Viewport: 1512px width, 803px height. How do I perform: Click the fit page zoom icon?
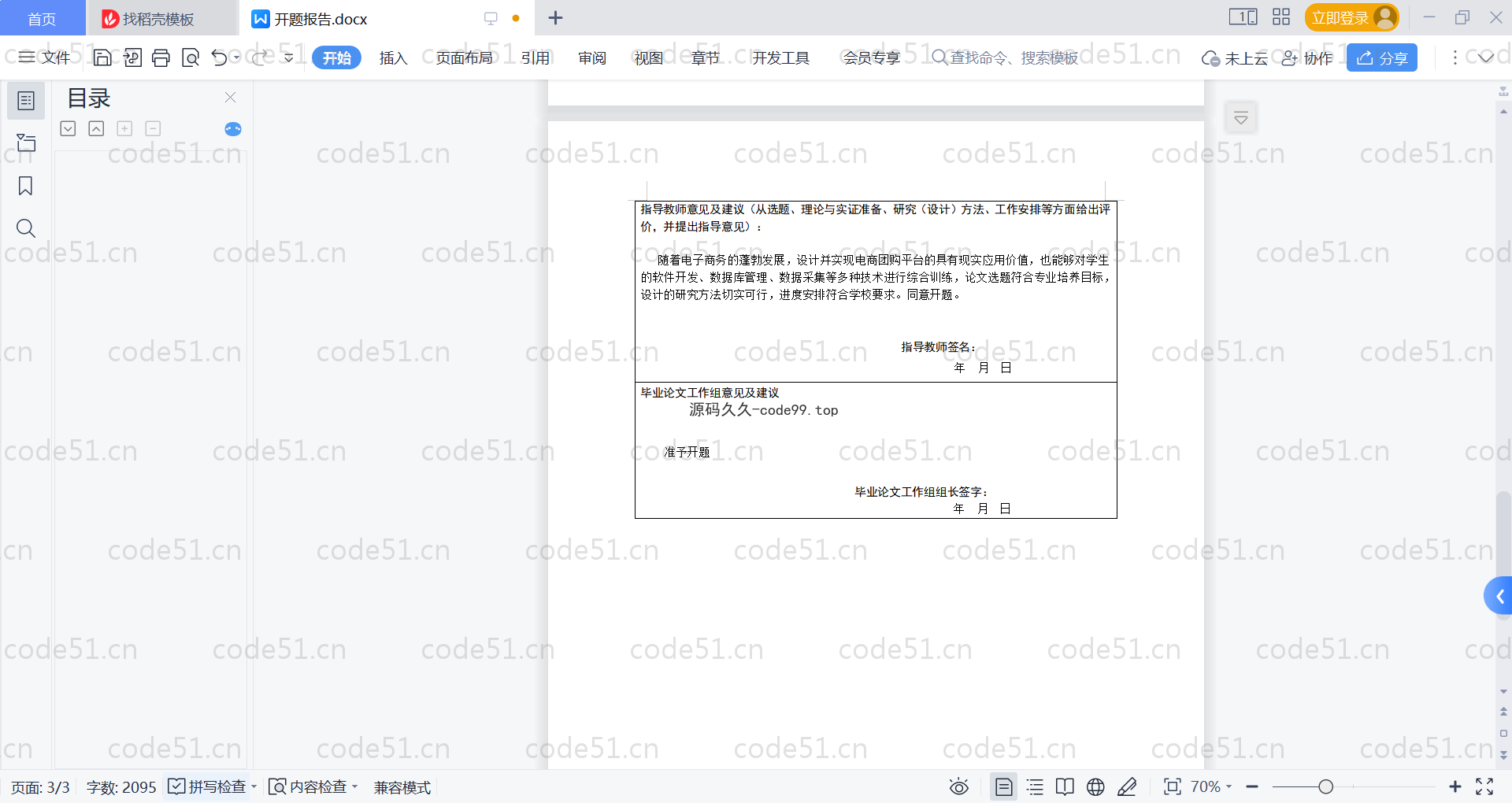(x=1173, y=786)
